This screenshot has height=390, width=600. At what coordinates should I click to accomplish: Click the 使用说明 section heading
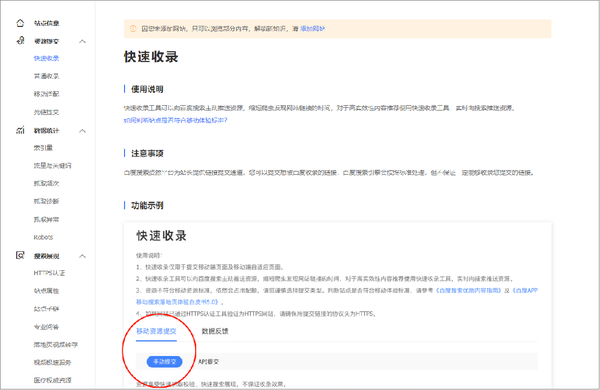[147, 89]
